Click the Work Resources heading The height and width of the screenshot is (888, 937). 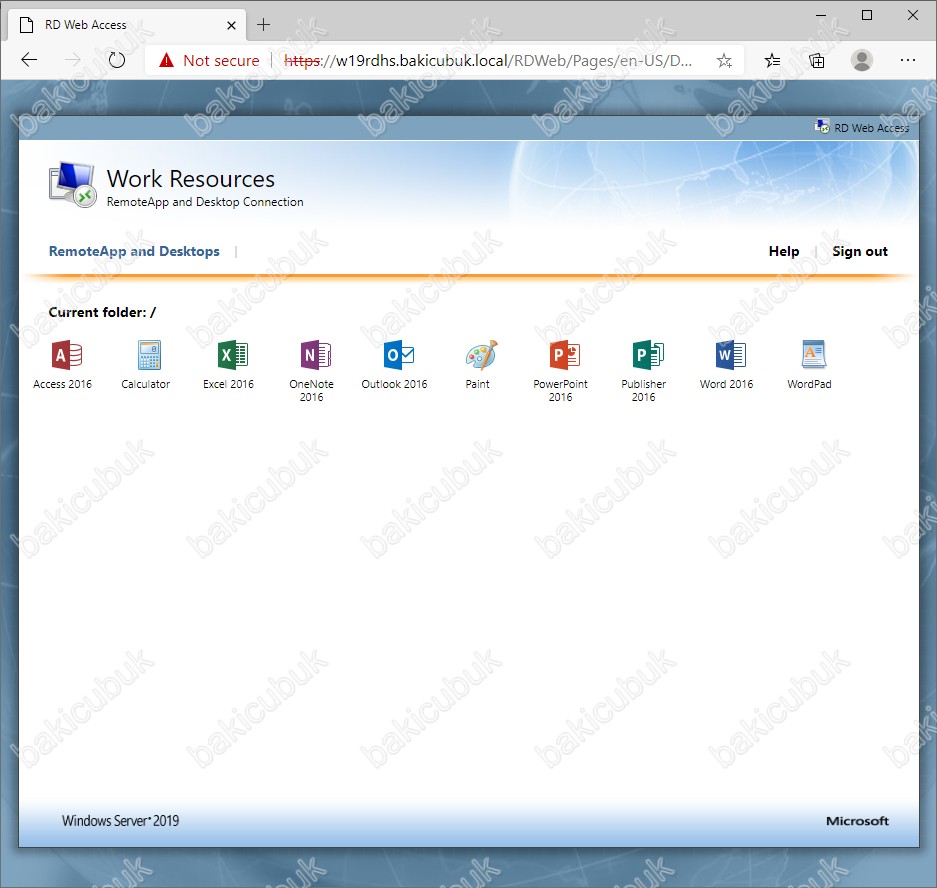tap(191, 179)
